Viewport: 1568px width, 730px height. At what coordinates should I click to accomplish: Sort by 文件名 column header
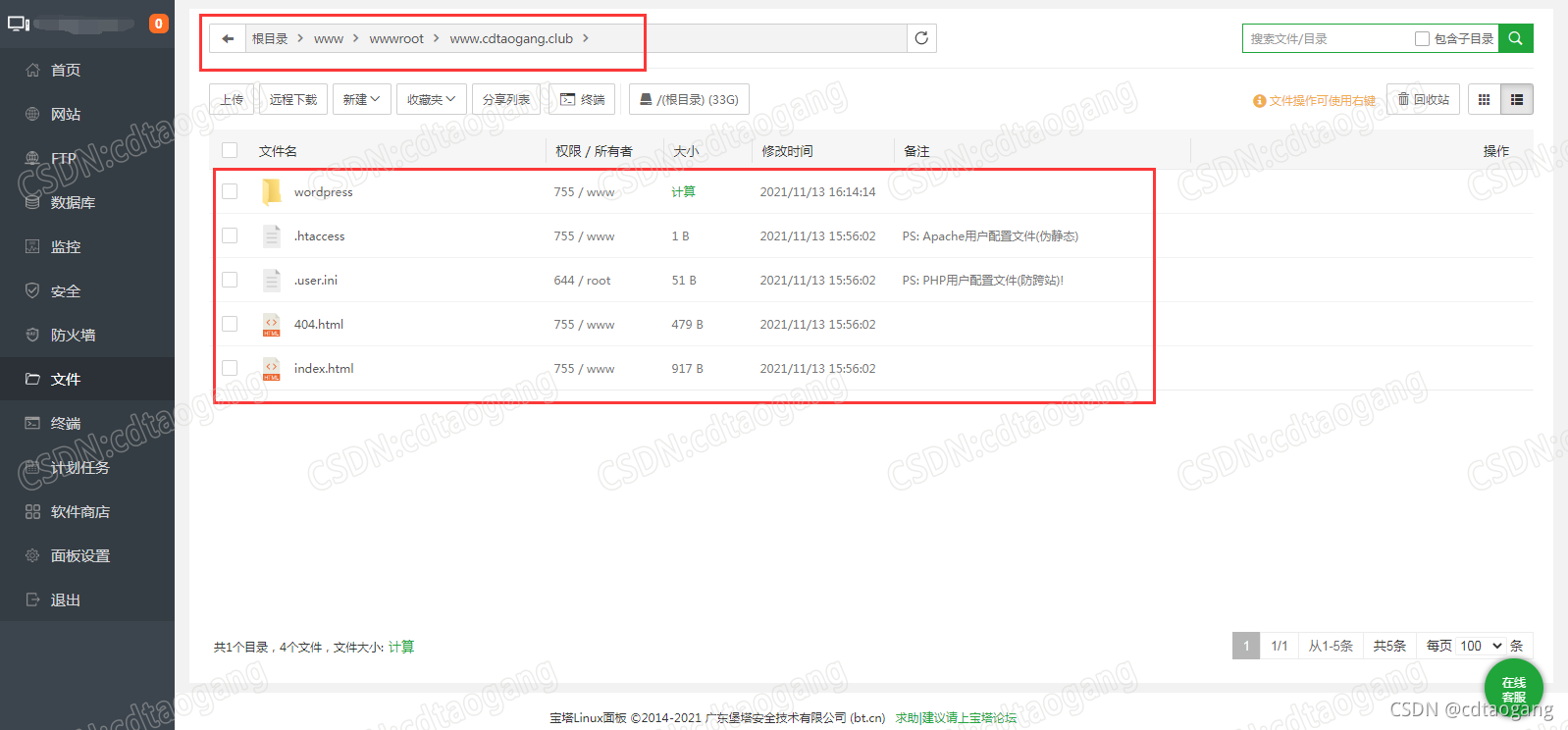coord(278,151)
